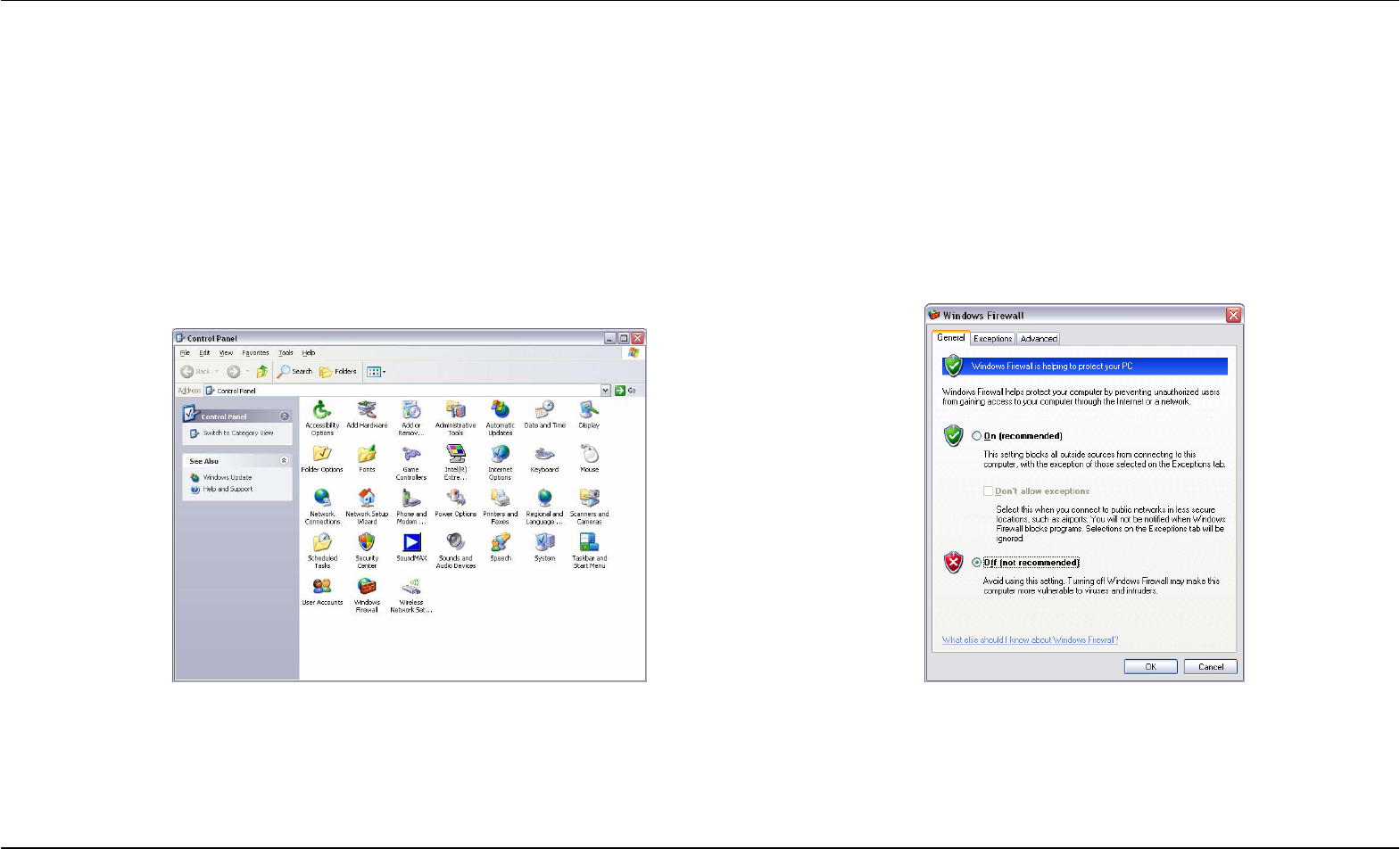Tick the Don't allow exceptions checkbox

click(988, 491)
